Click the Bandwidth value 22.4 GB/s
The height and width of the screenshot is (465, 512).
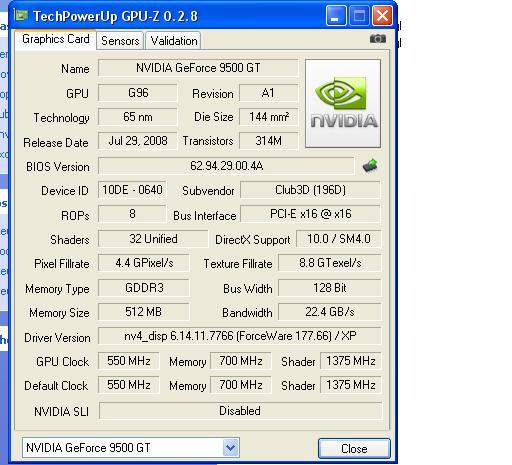tap(330, 312)
